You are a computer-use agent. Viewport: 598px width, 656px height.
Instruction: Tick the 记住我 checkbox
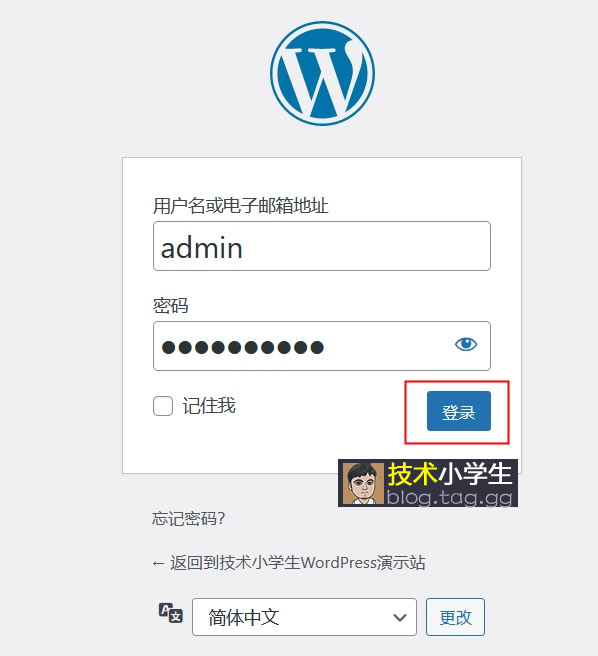click(163, 406)
